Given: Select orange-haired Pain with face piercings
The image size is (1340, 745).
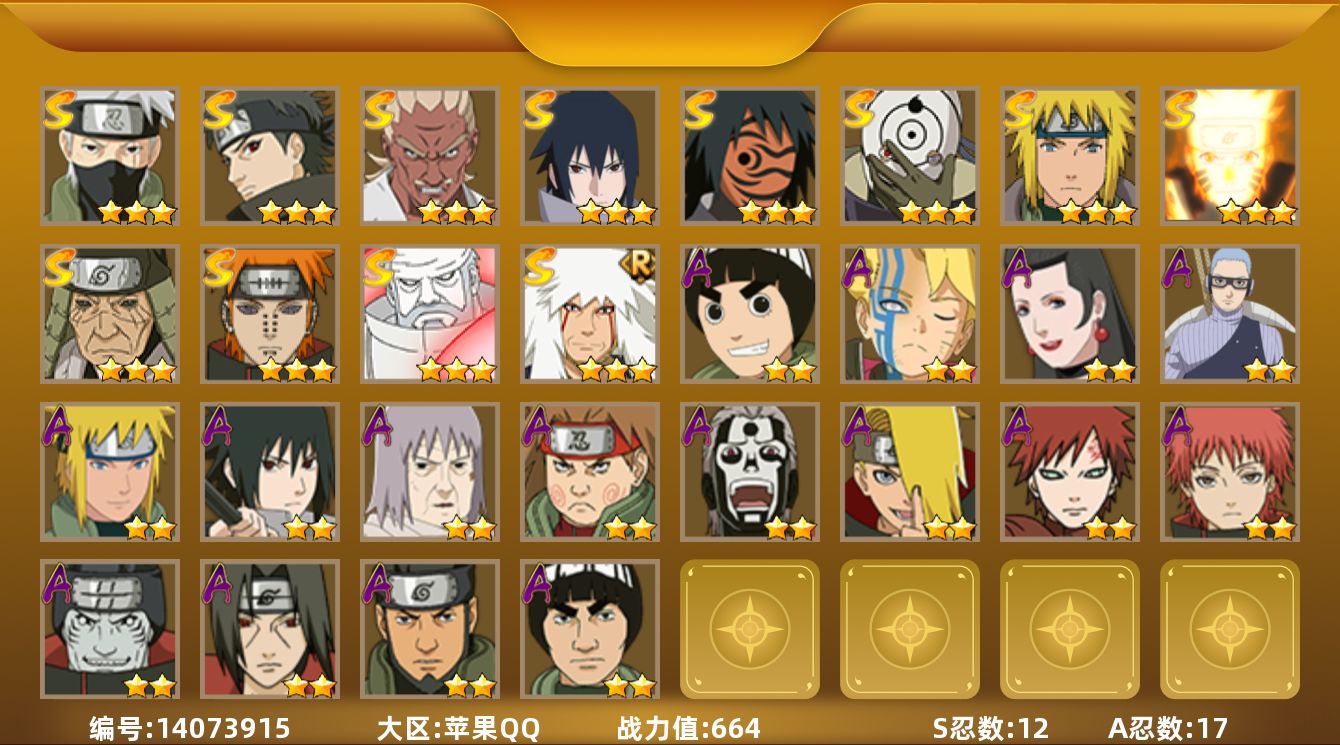Looking at the screenshot, I should click(x=270, y=314).
